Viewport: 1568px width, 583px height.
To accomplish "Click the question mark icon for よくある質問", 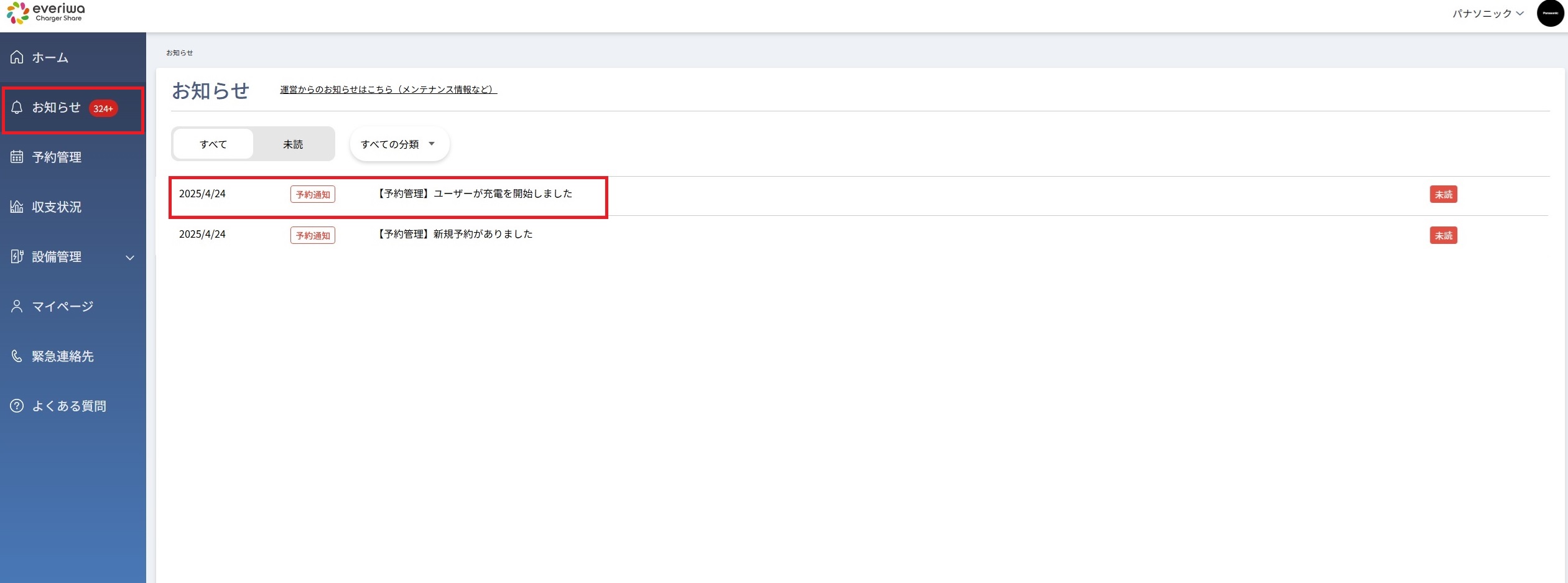I will coord(17,406).
